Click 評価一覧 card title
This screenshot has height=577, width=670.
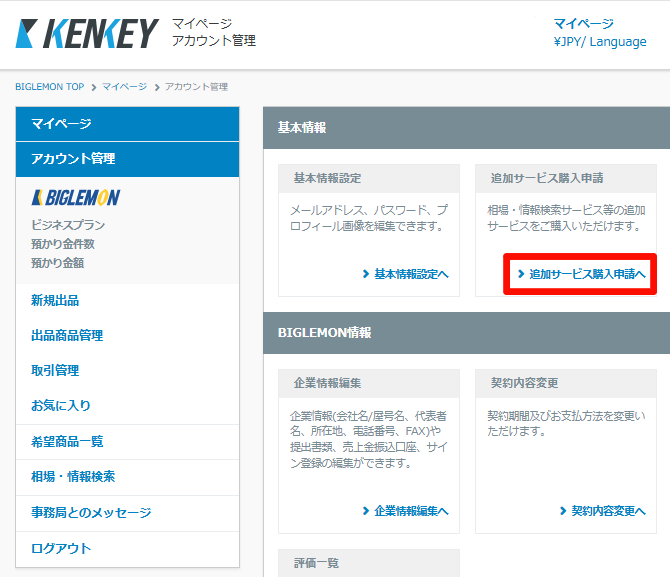pos(316,563)
